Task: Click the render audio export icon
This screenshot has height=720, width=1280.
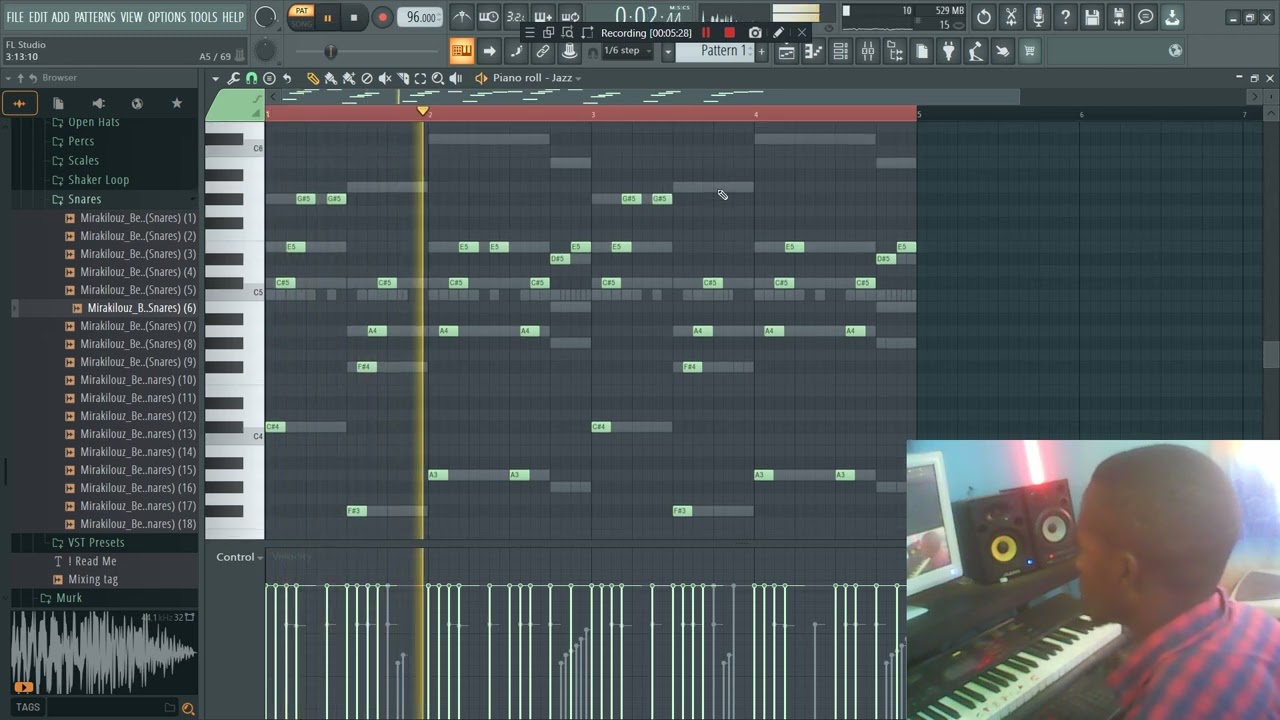Action: [1119, 17]
